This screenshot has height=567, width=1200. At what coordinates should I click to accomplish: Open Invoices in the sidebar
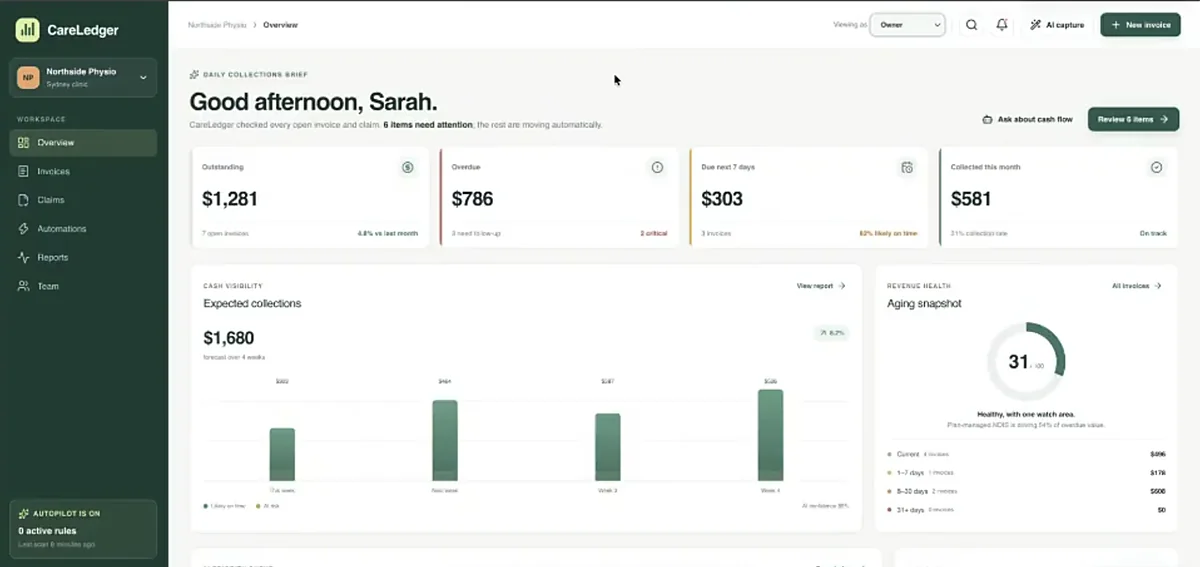pyautogui.click(x=82, y=171)
